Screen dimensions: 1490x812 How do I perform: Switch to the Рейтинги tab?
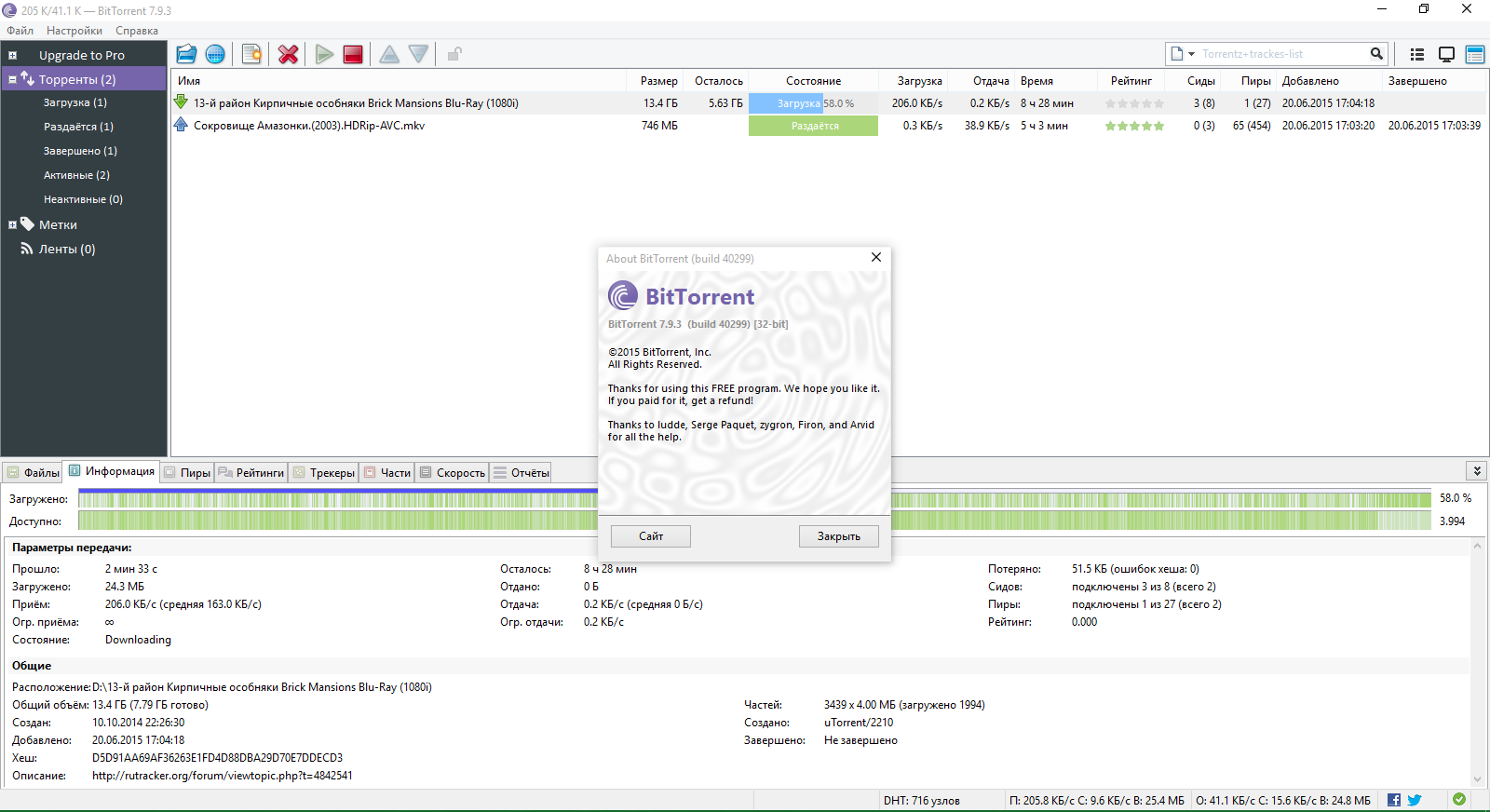click(251, 472)
